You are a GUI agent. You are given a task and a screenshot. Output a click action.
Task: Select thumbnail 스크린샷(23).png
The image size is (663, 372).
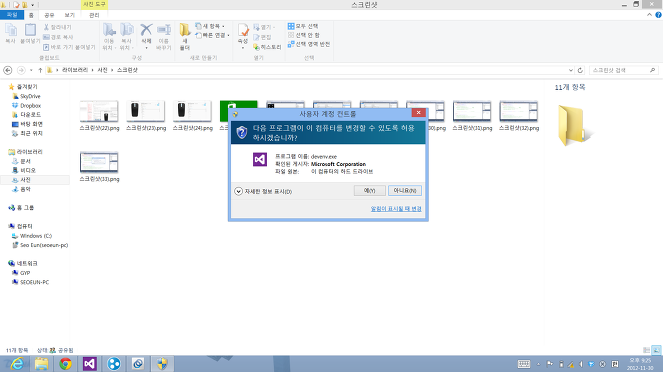(146, 116)
